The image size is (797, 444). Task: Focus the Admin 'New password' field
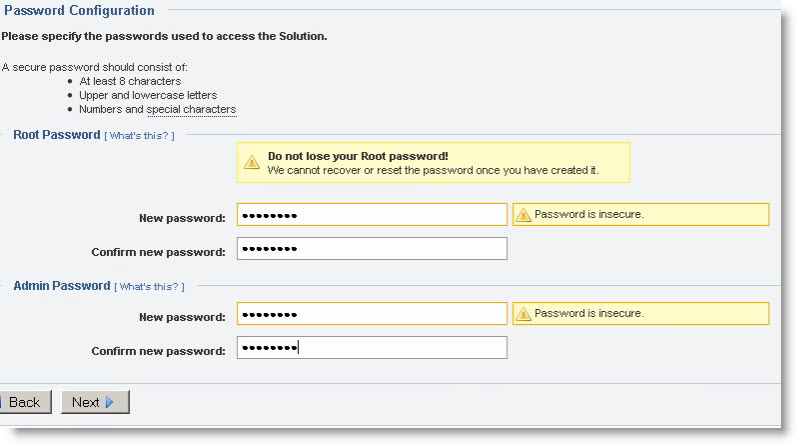[x=371, y=314]
